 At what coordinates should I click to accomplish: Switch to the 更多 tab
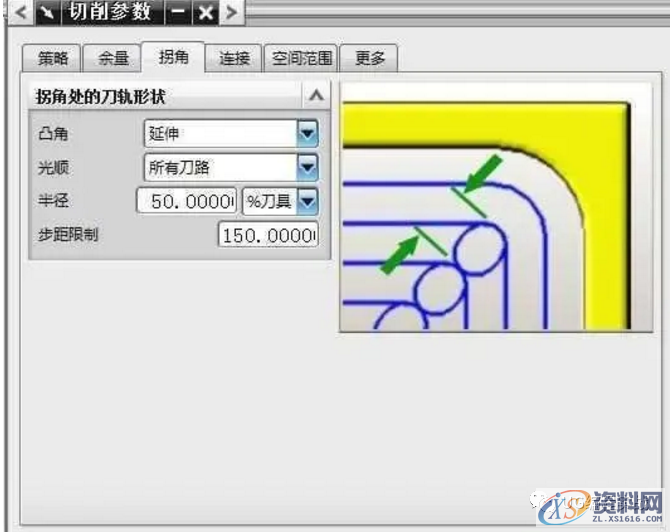(369, 58)
